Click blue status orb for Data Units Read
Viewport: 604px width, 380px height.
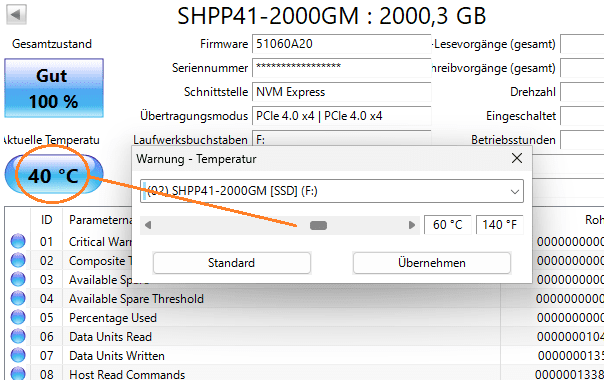pyautogui.click(x=18, y=336)
